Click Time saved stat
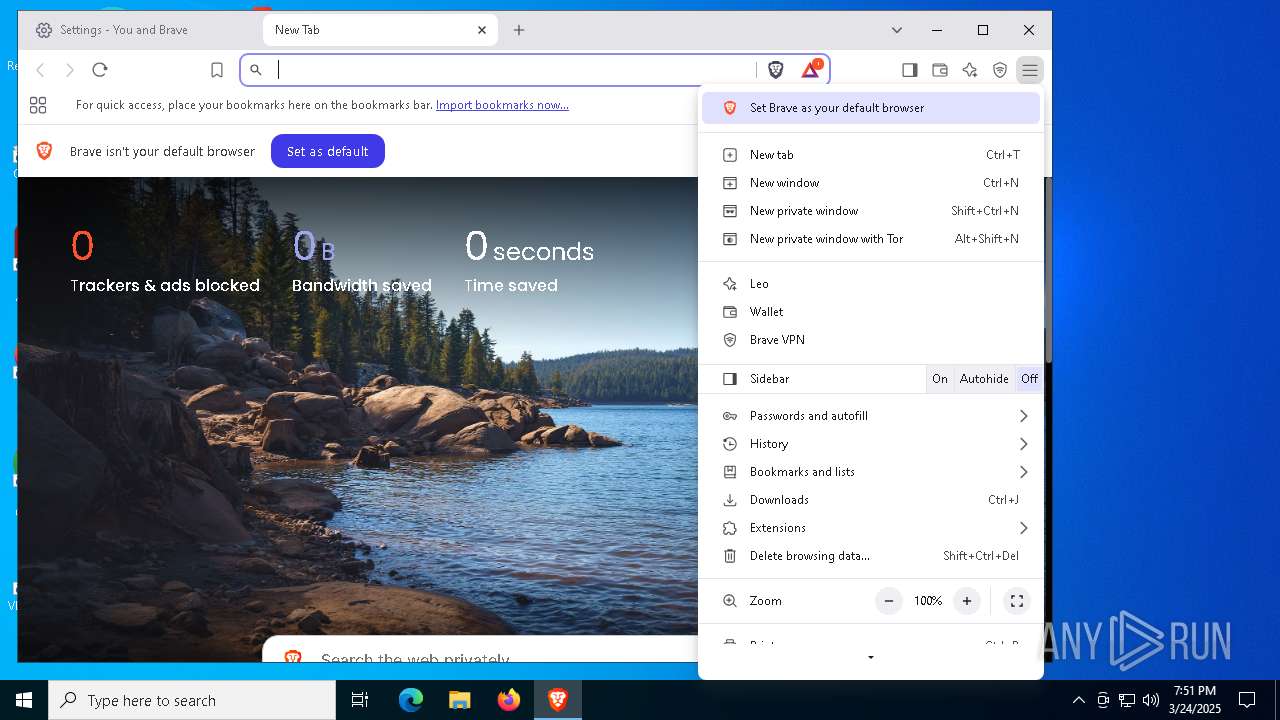Viewport: 1280px width, 720px height. coord(529,261)
